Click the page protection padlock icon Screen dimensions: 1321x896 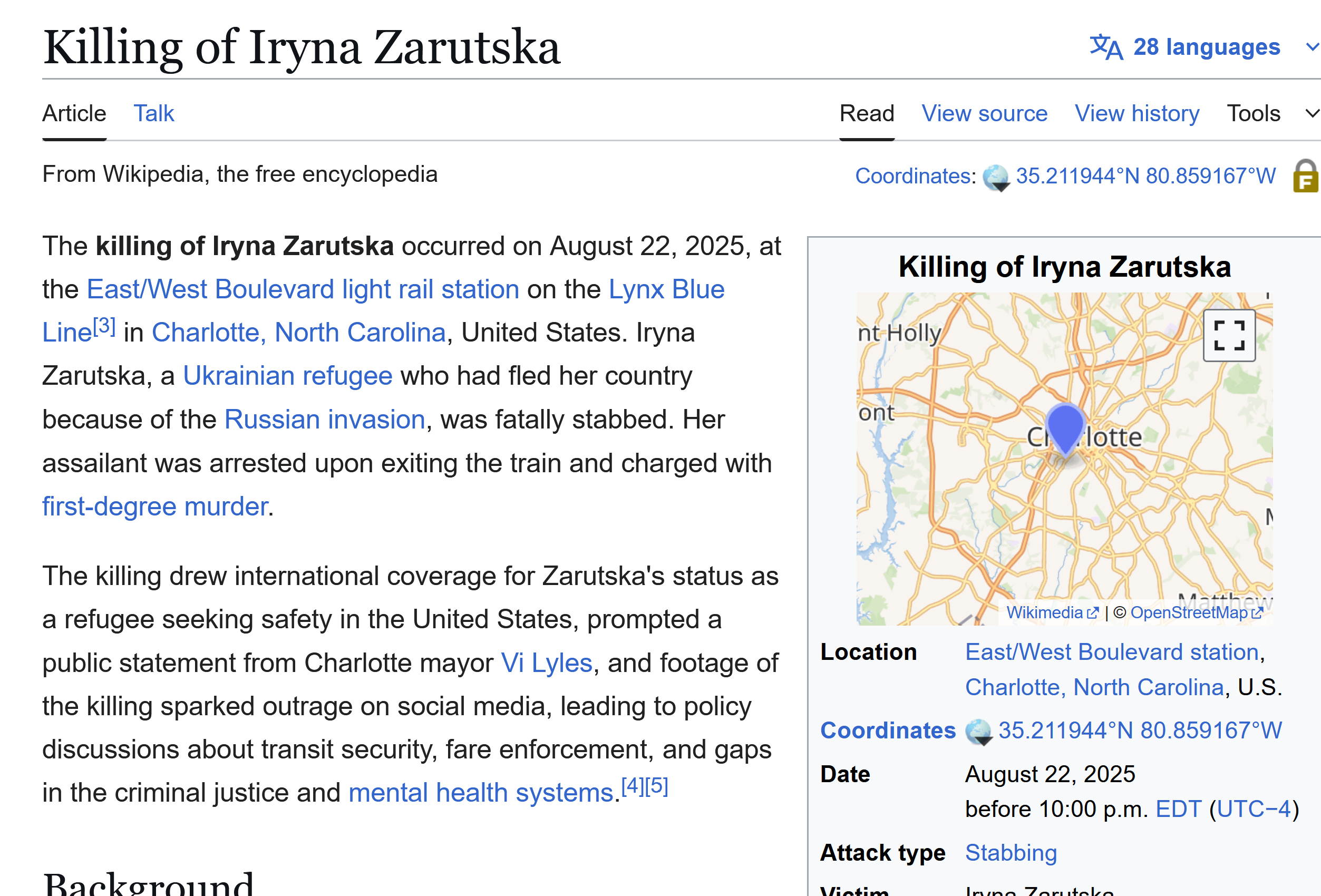point(1305,176)
